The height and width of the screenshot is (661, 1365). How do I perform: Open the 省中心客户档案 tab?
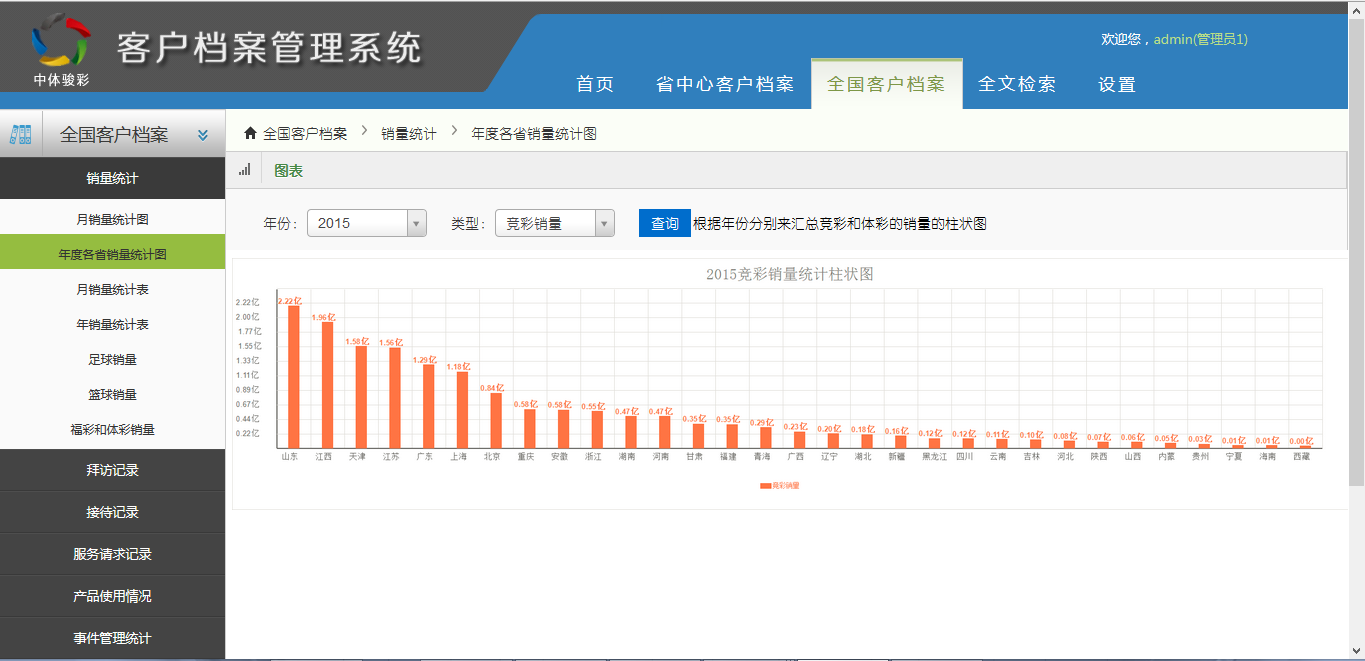pos(725,85)
